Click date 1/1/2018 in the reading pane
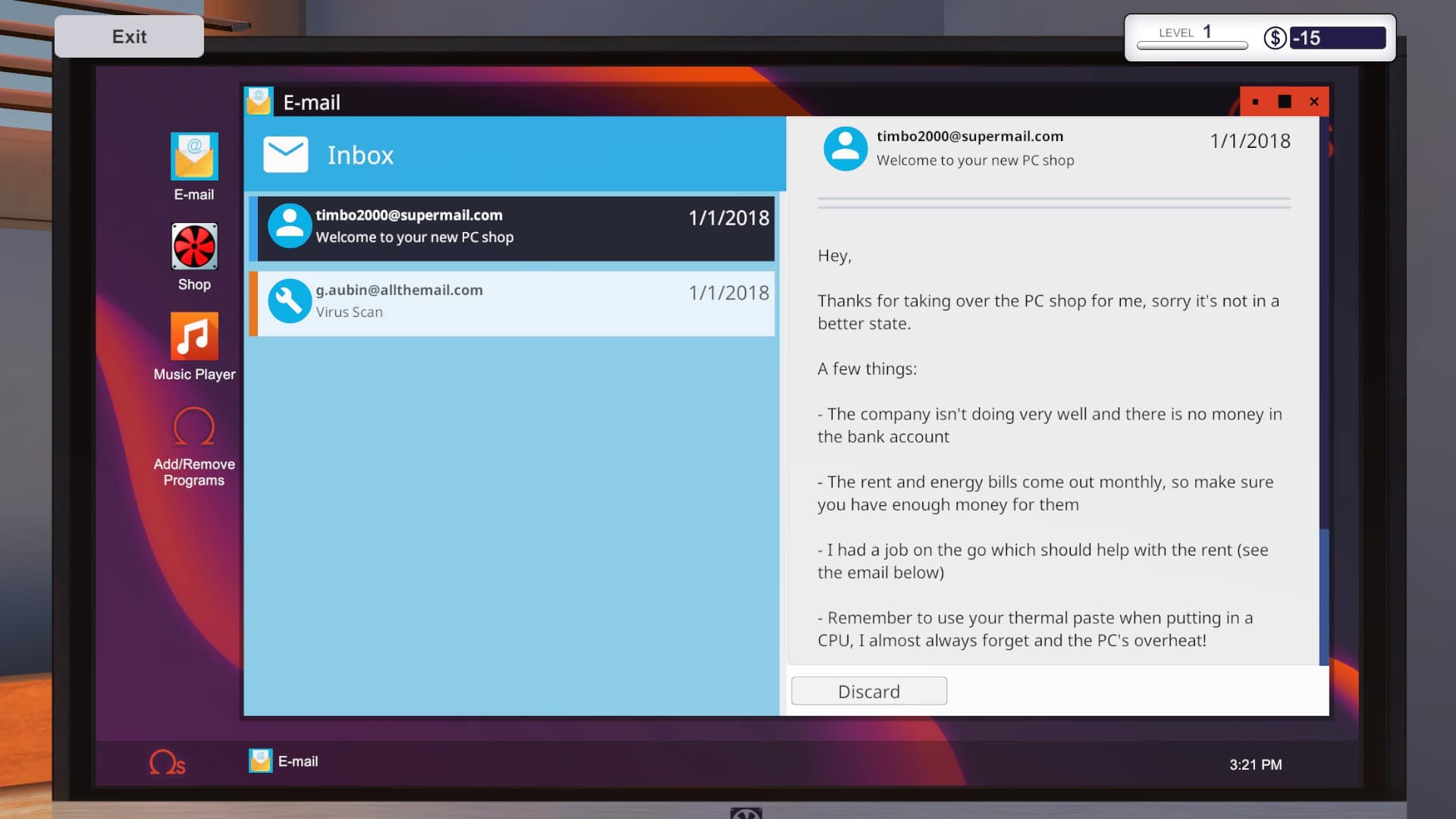This screenshot has height=819, width=1456. pyautogui.click(x=1250, y=141)
